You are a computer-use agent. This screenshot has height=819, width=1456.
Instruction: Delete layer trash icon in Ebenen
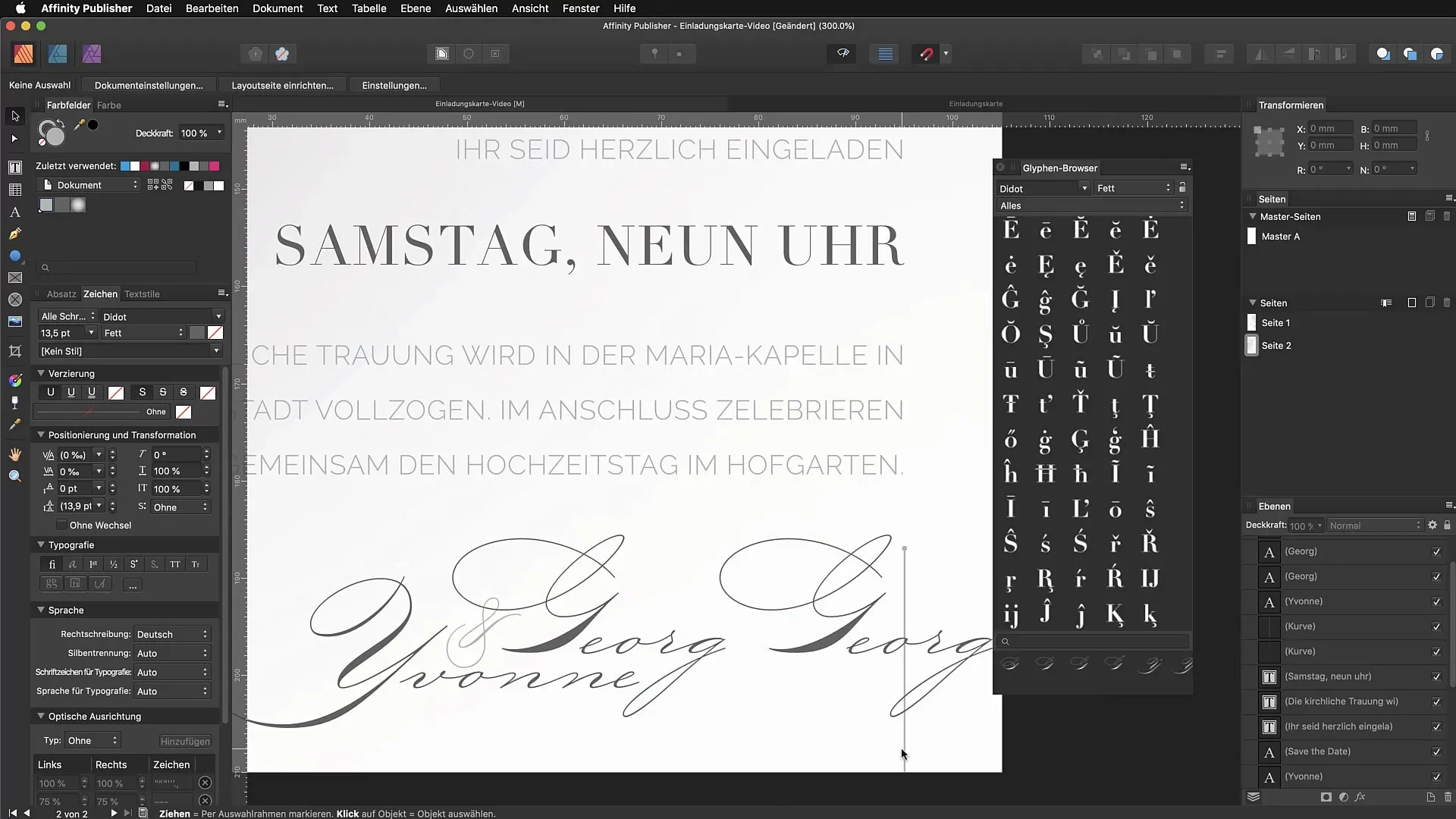[1448, 797]
